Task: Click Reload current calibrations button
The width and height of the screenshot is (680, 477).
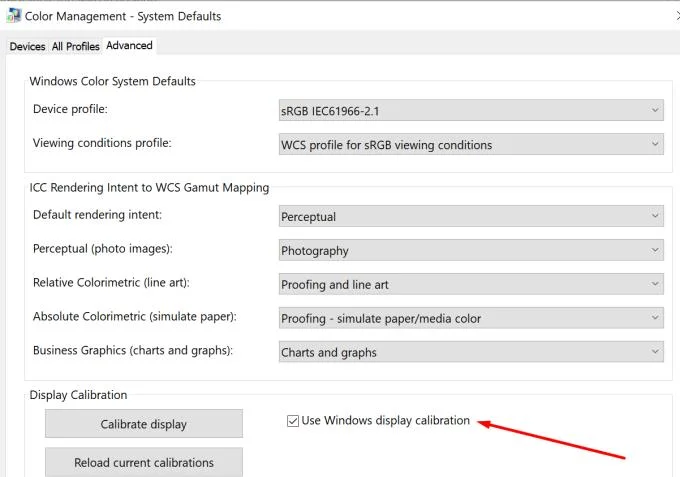Action: [144, 462]
